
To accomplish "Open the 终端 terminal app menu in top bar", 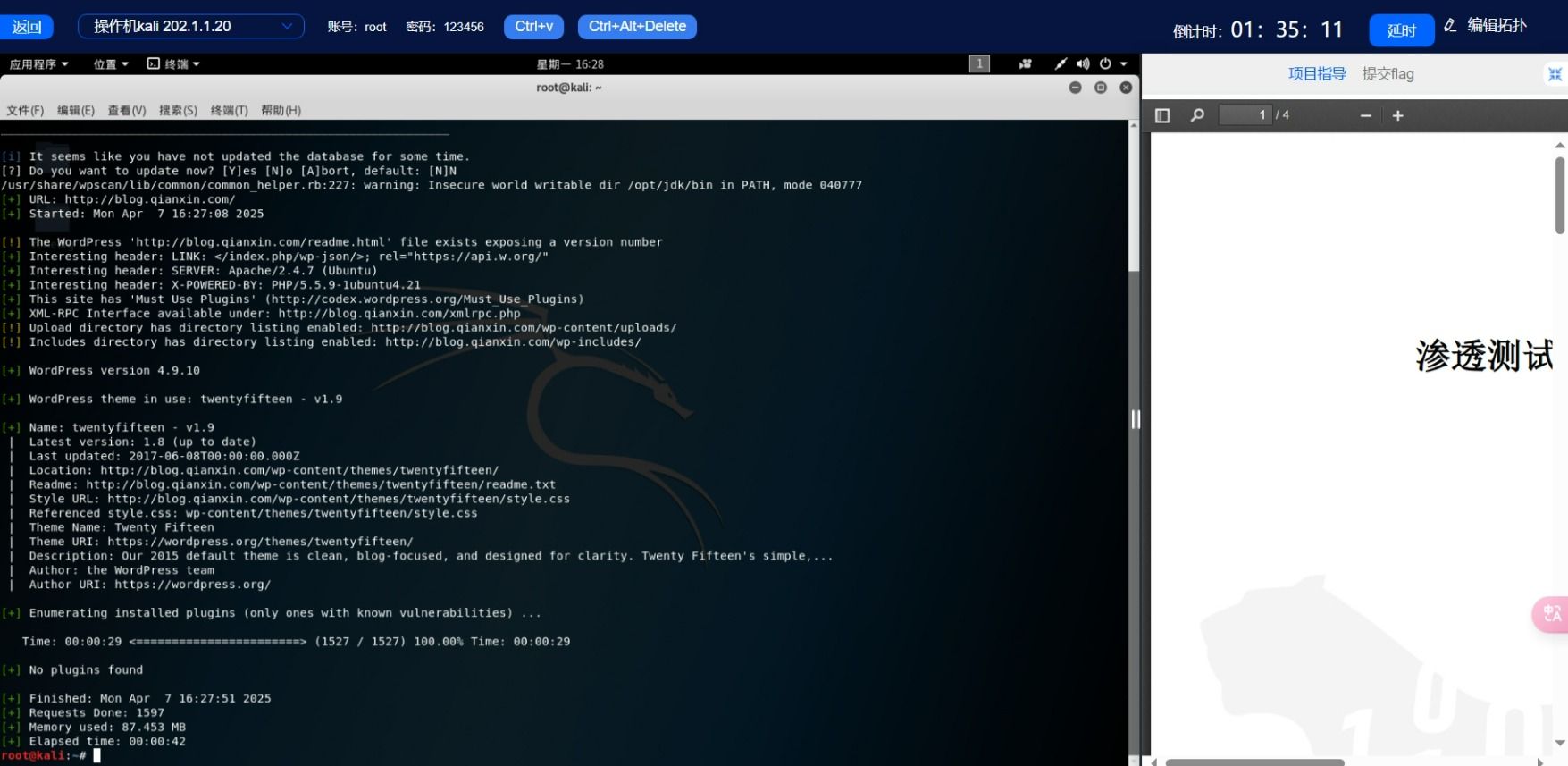I will click(173, 64).
